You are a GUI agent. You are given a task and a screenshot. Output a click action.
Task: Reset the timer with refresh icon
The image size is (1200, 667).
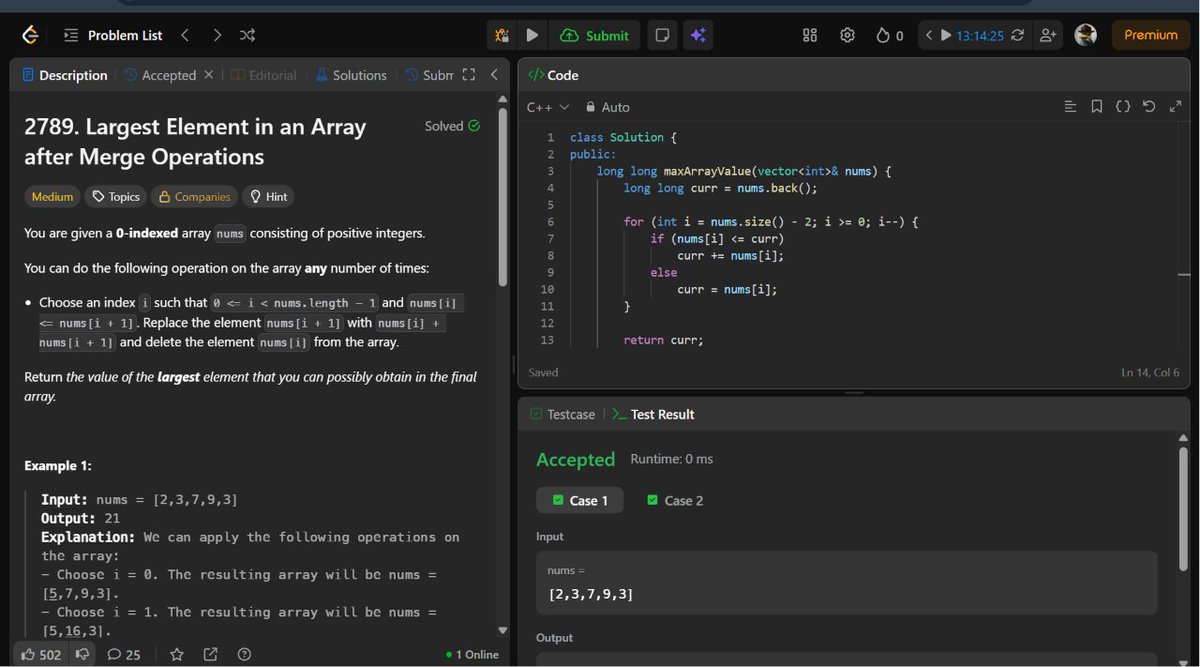point(1017,35)
